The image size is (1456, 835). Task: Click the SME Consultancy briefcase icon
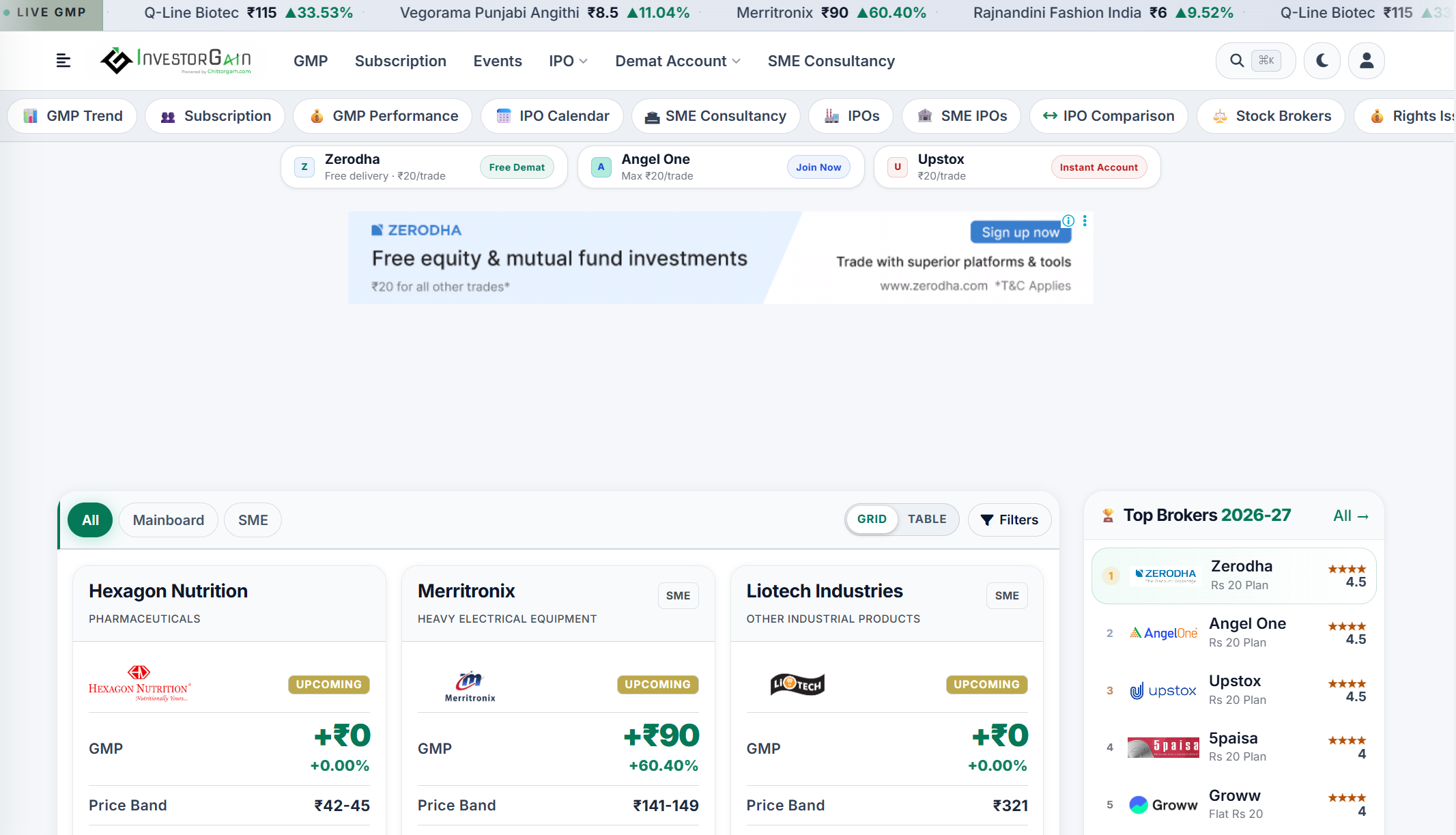coord(652,117)
